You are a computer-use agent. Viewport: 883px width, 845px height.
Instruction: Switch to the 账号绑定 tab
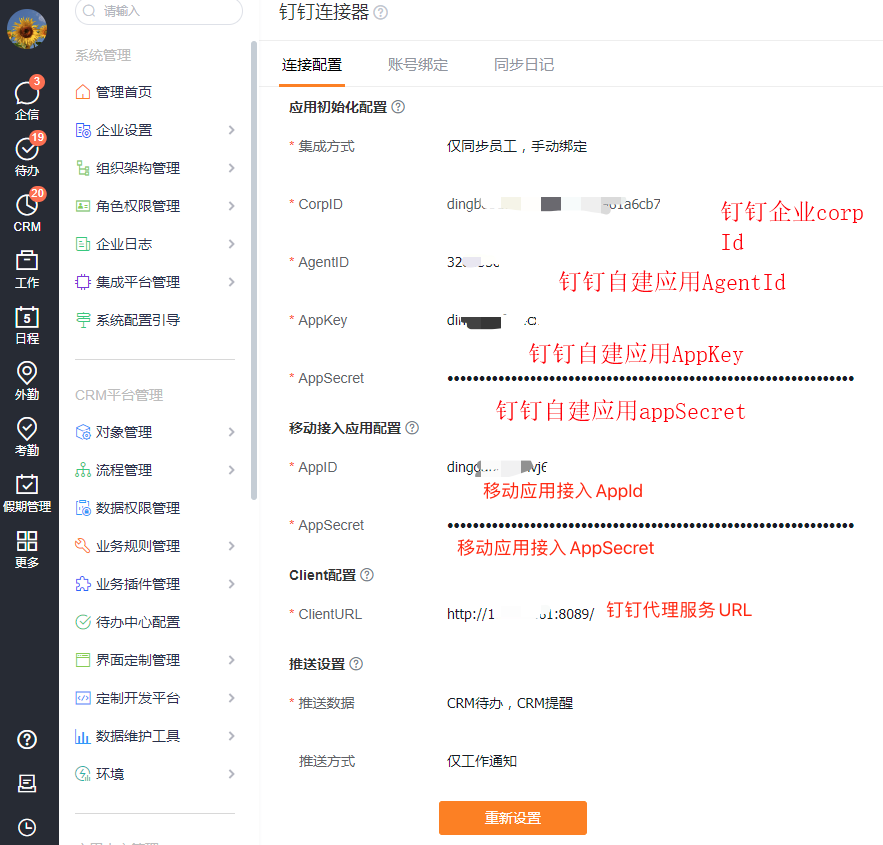pos(418,65)
